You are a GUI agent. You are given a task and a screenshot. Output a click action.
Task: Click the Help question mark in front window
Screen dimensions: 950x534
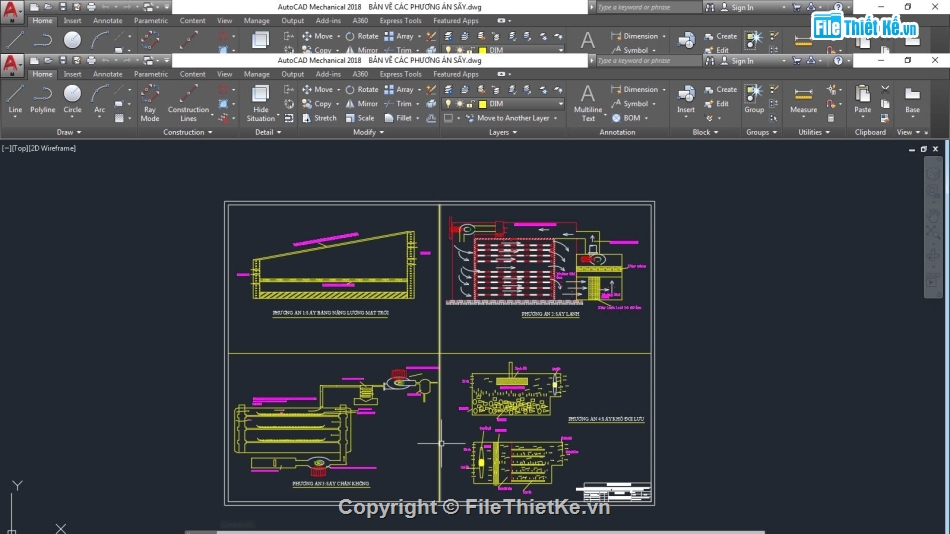click(x=838, y=61)
